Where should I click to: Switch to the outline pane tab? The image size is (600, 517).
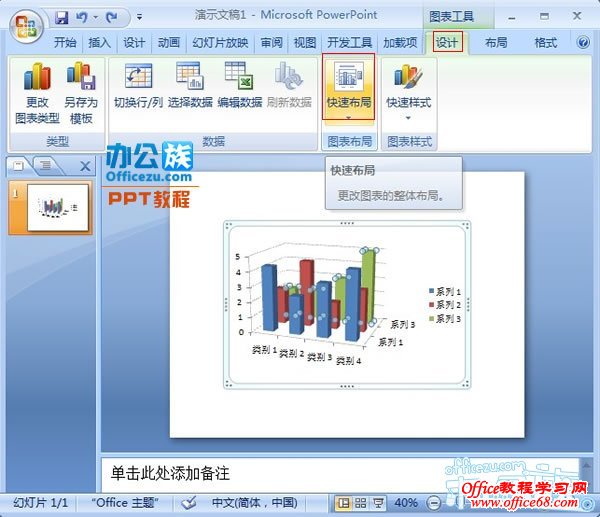coord(46,166)
